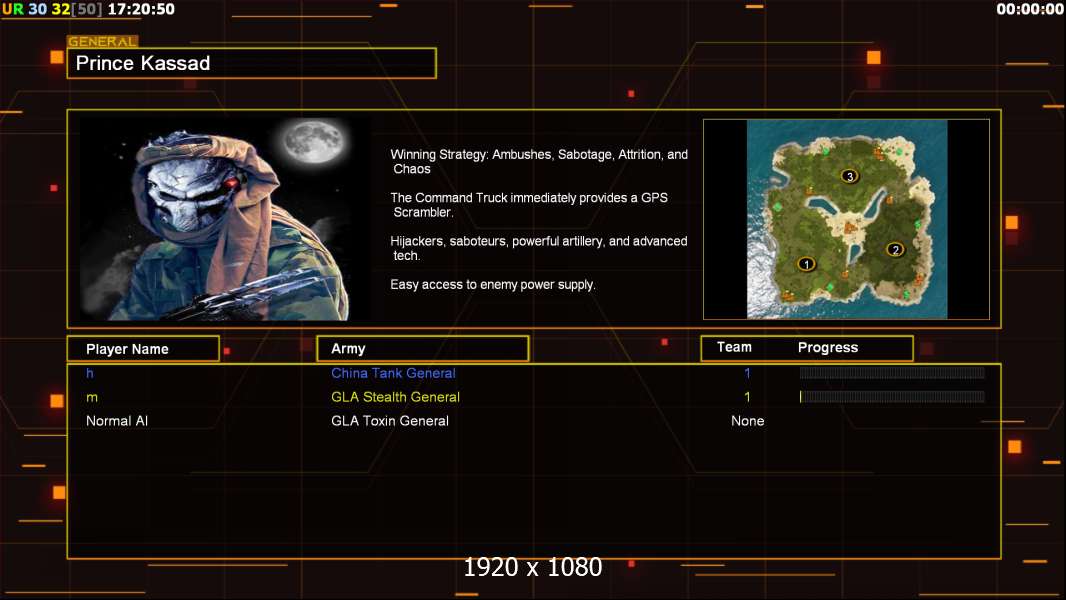This screenshot has width=1066, height=600.
Task: Select player name m
Action: coord(92,398)
